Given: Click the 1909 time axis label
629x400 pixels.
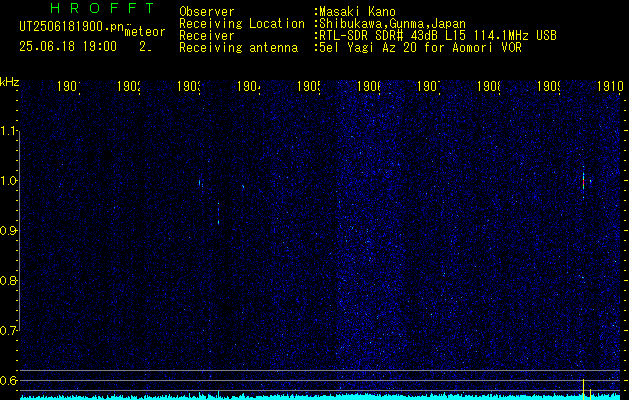Looking at the screenshot, I should coord(549,86).
